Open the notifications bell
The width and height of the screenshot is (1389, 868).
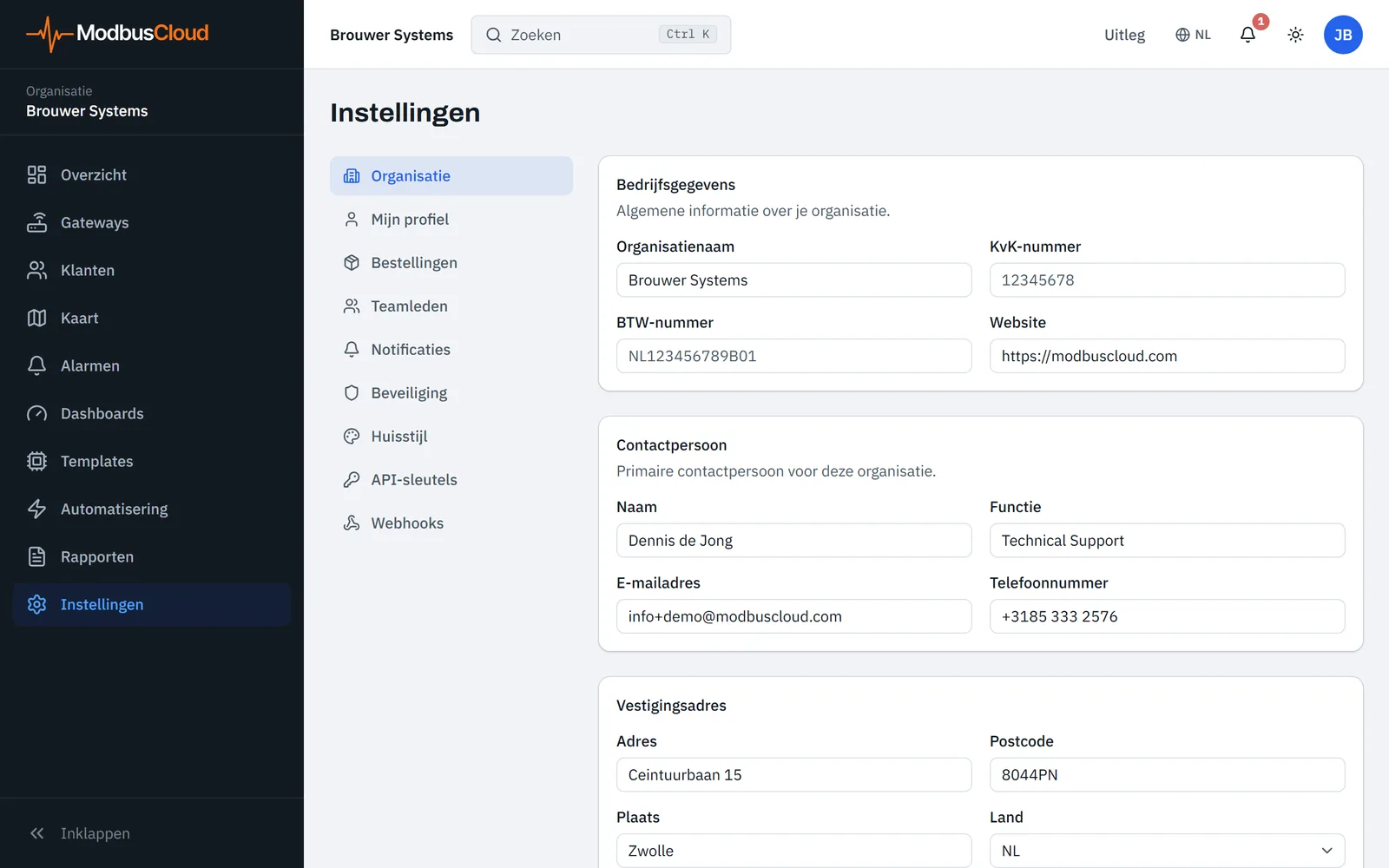tap(1247, 35)
